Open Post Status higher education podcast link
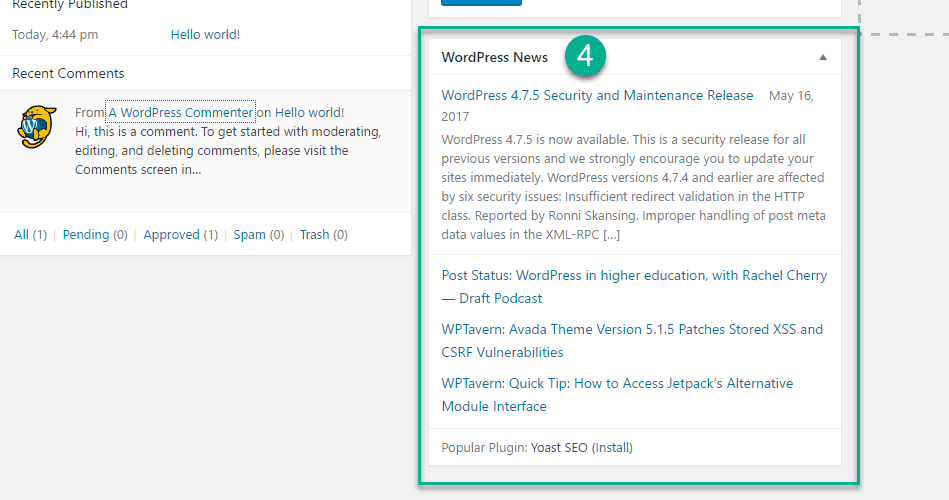Screen dimensions: 949x500 pos(634,286)
